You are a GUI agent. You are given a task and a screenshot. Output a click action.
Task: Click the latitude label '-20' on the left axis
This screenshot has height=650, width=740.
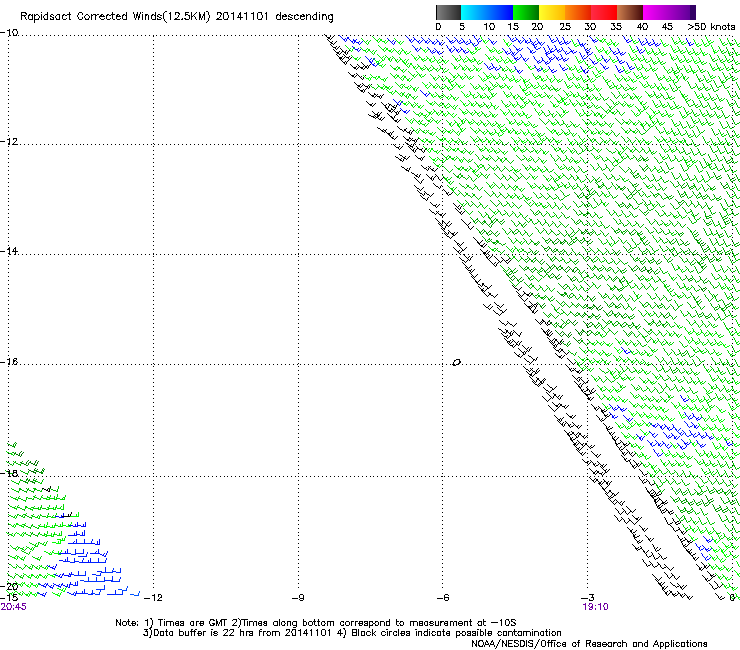point(9,586)
